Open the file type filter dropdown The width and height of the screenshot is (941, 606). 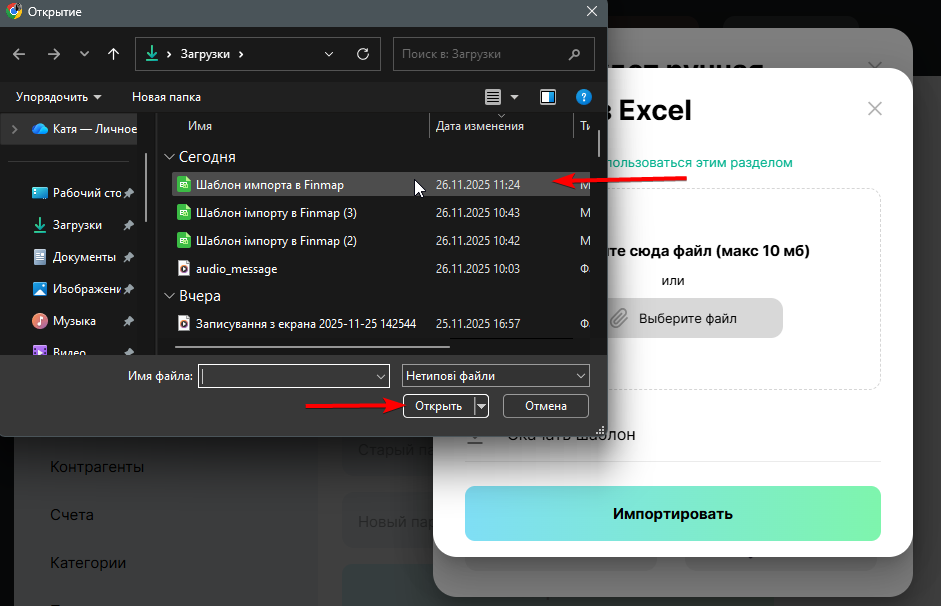coord(495,376)
